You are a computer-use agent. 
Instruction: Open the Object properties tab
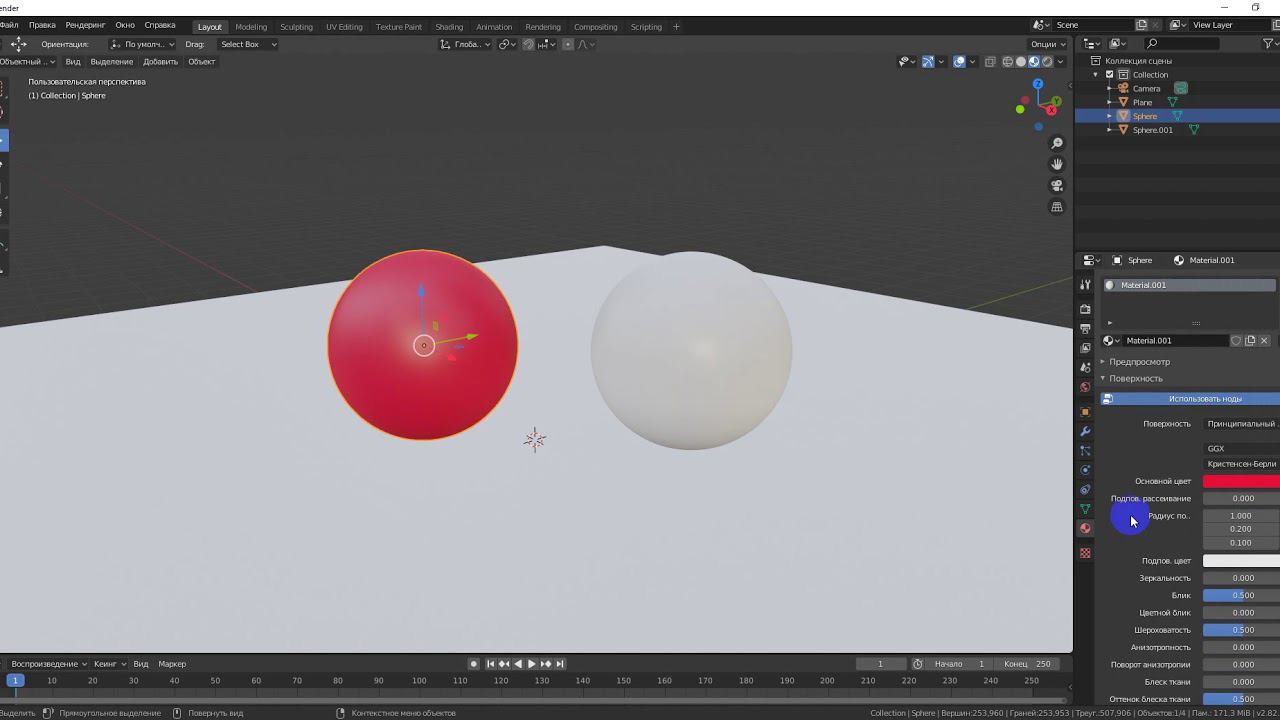tap(1085, 412)
